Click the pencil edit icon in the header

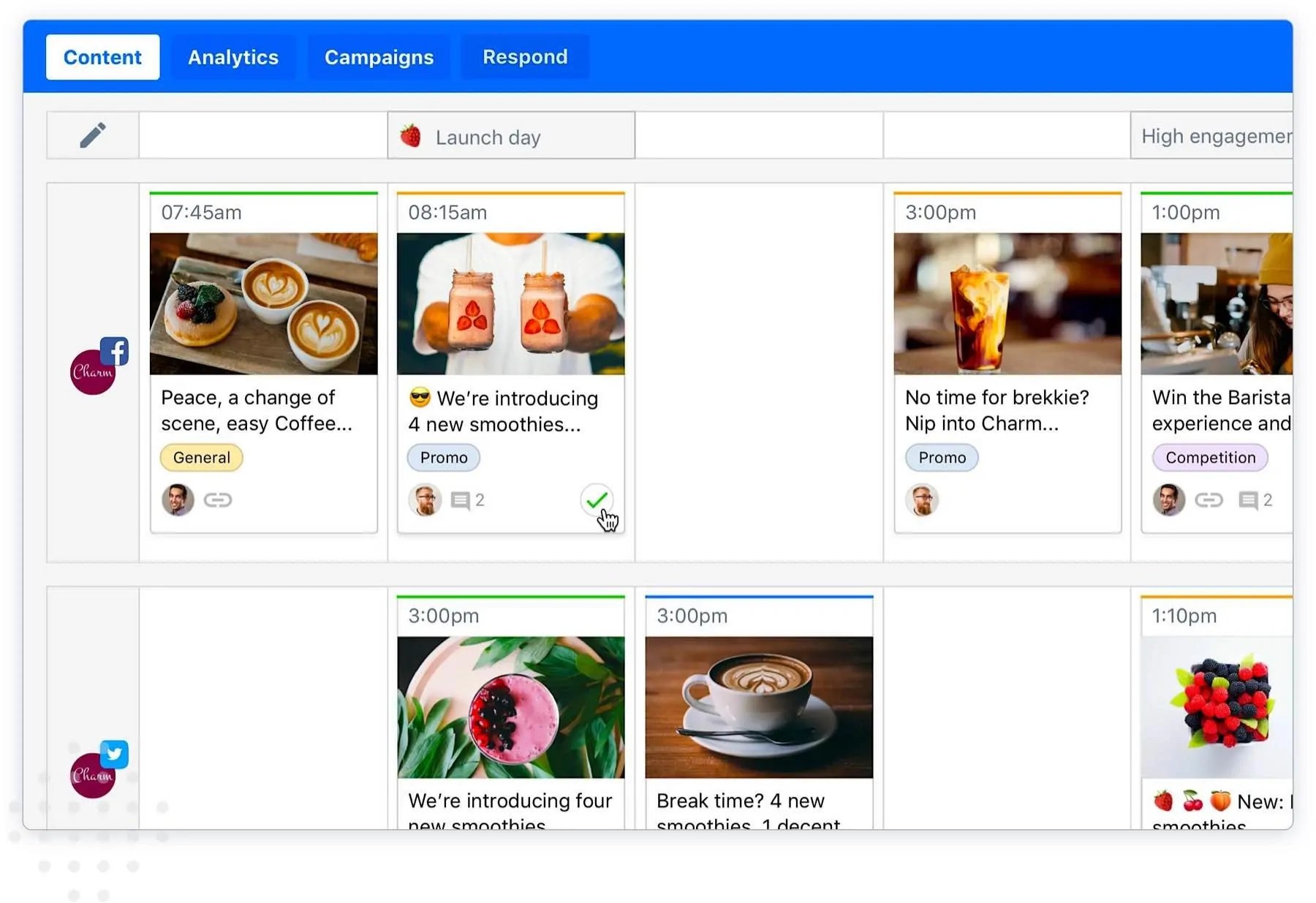tap(93, 135)
